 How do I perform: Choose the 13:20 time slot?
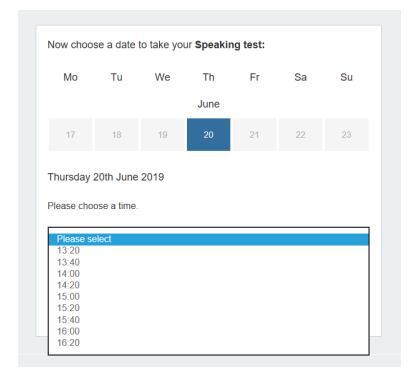click(209, 251)
